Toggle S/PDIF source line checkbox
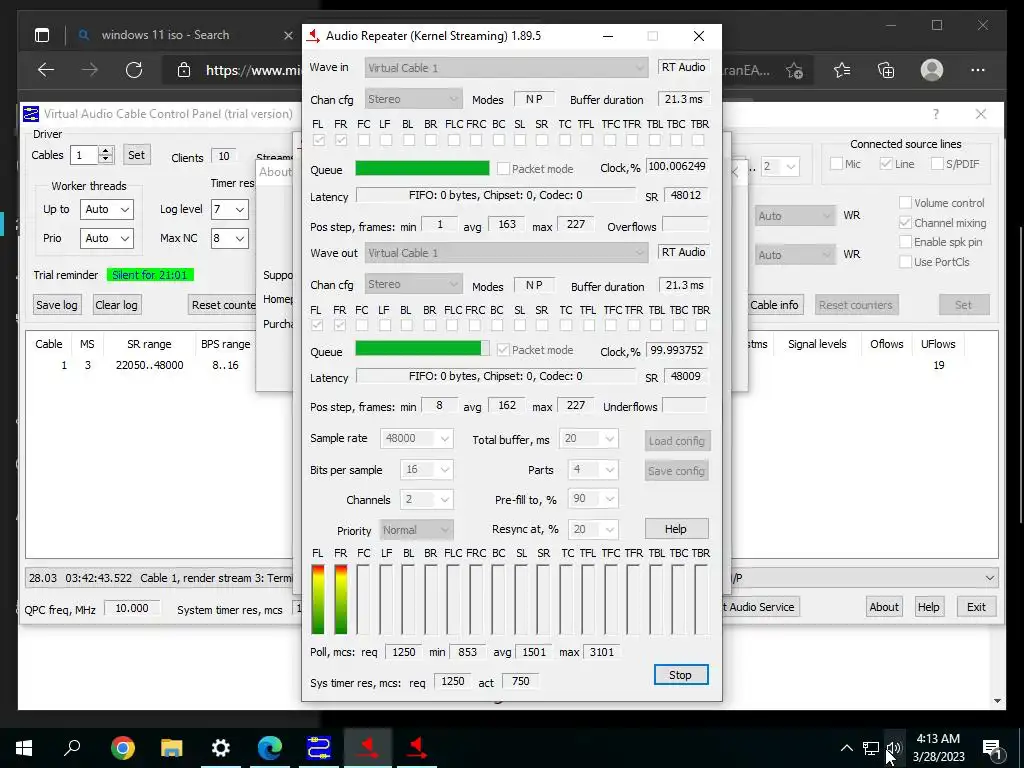The image size is (1024, 768). (937, 164)
